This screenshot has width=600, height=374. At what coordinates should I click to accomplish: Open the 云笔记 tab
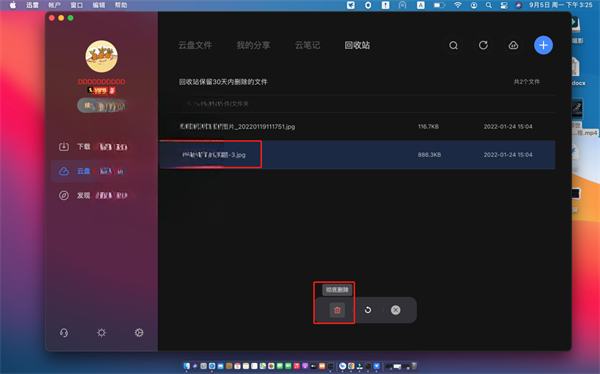tap(307, 45)
